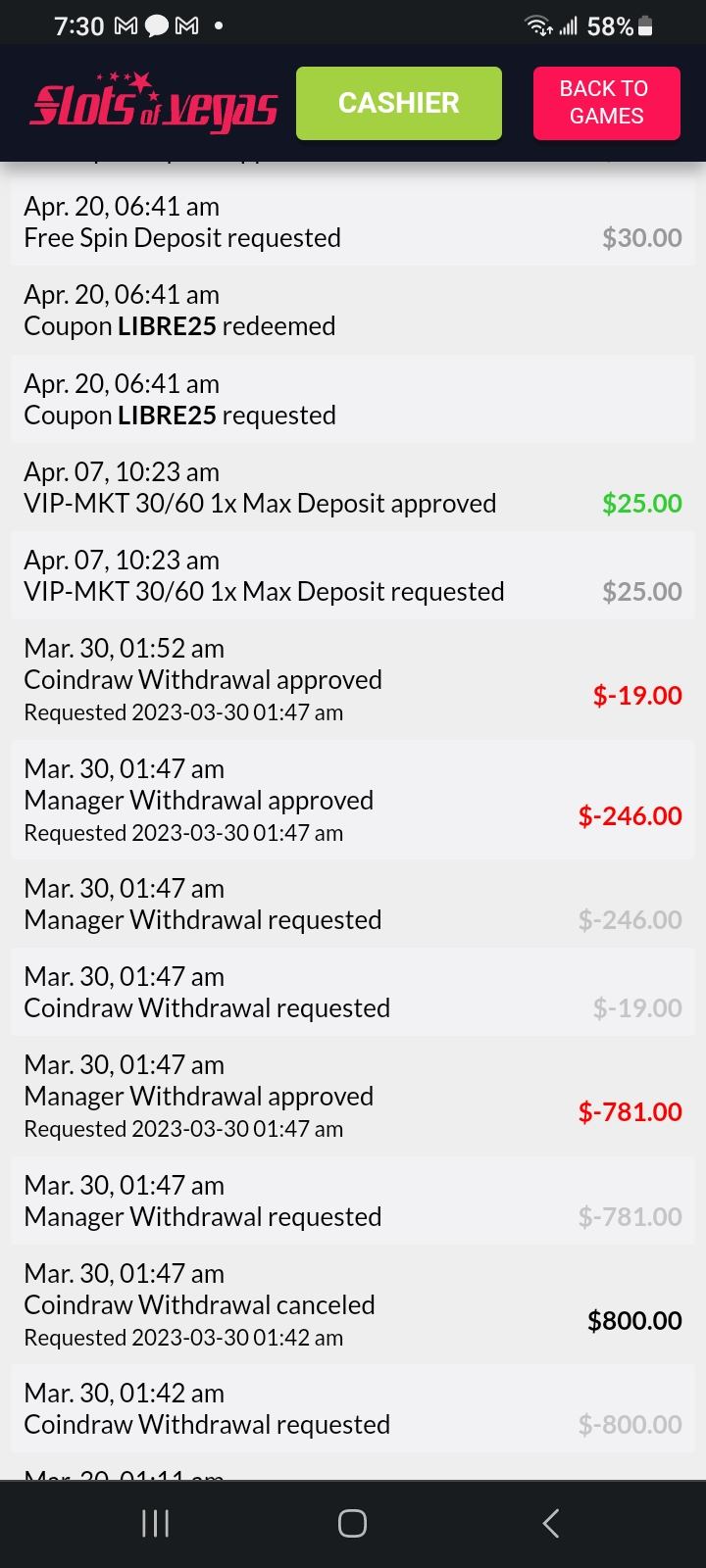
Task: Tap Coindraw Withdrawal requested $-800.00 row
Action: coord(353,1409)
